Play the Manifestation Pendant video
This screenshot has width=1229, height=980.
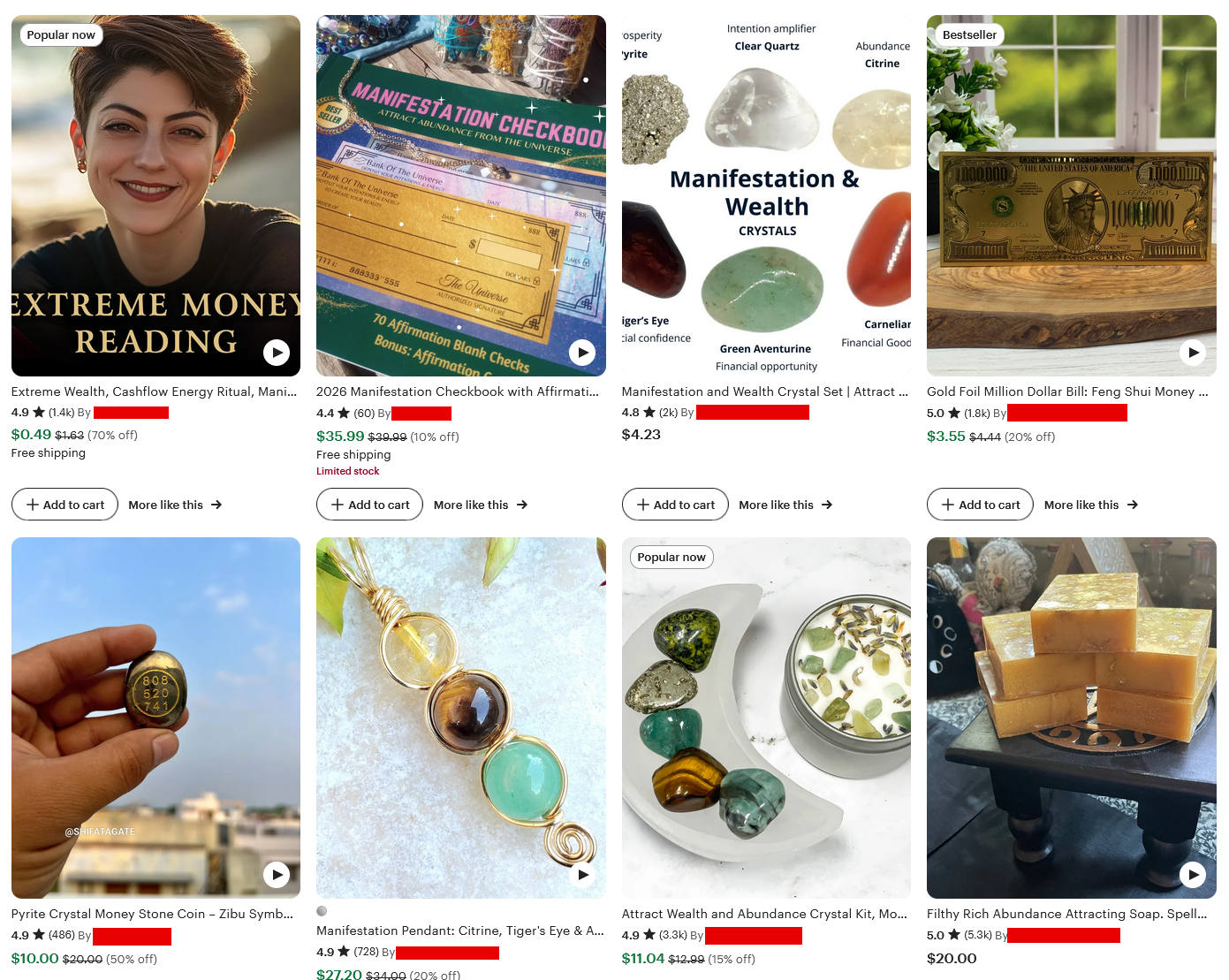[x=581, y=875]
